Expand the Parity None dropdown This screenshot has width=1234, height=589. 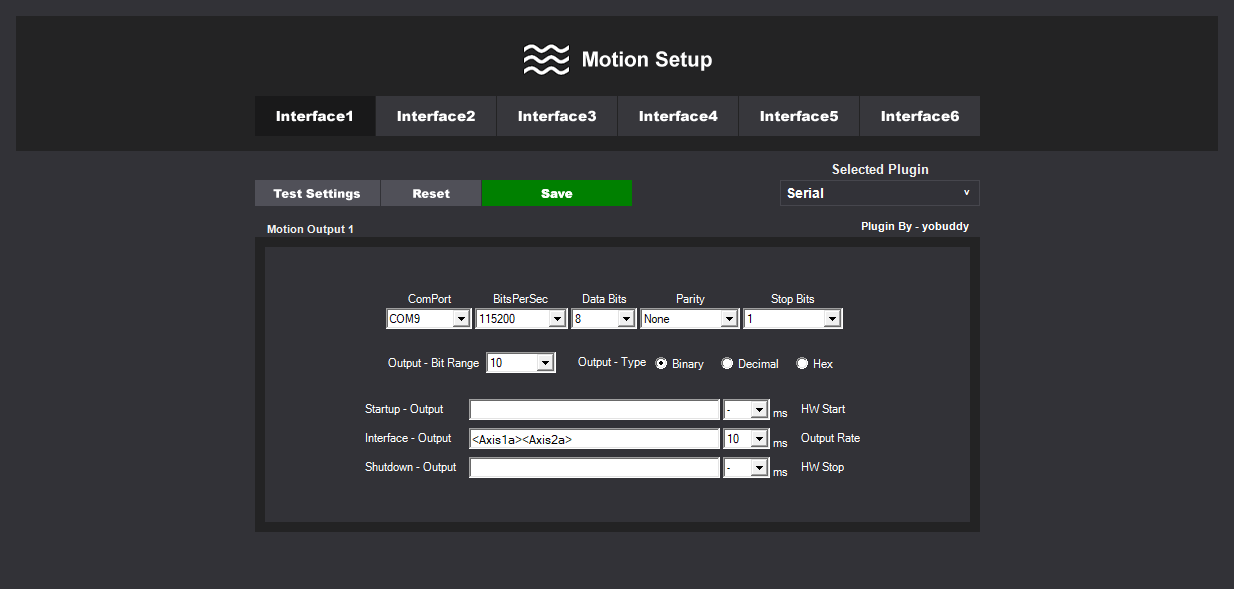pos(689,319)
